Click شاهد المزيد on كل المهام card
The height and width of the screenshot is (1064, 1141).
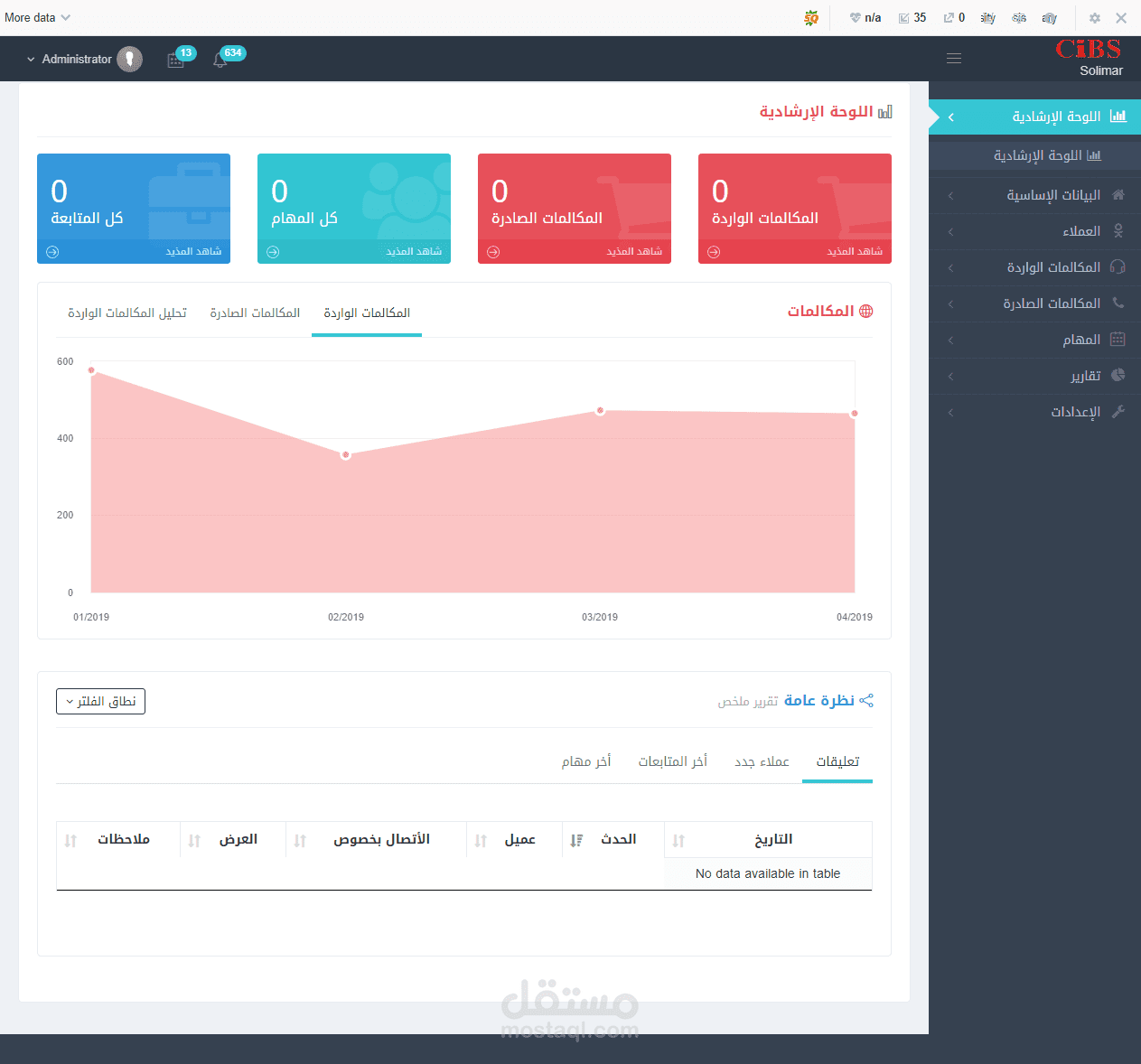[414, 252]
